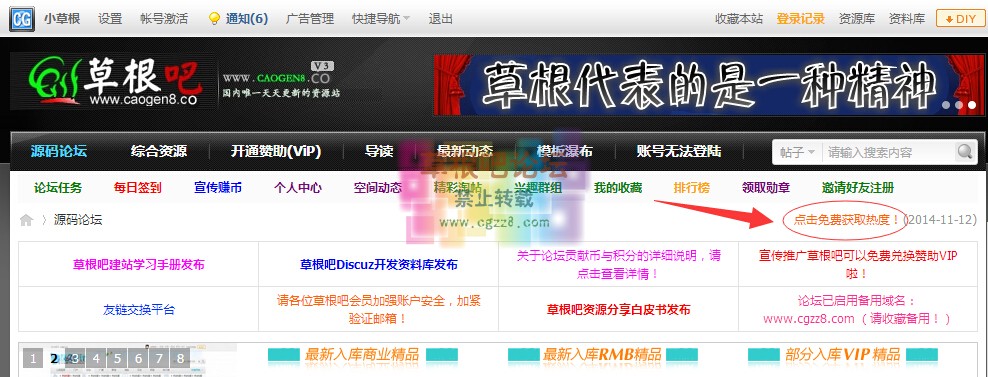
Task: Click 最新入库商业精品 heading
Action: click(x=362, y=354)
